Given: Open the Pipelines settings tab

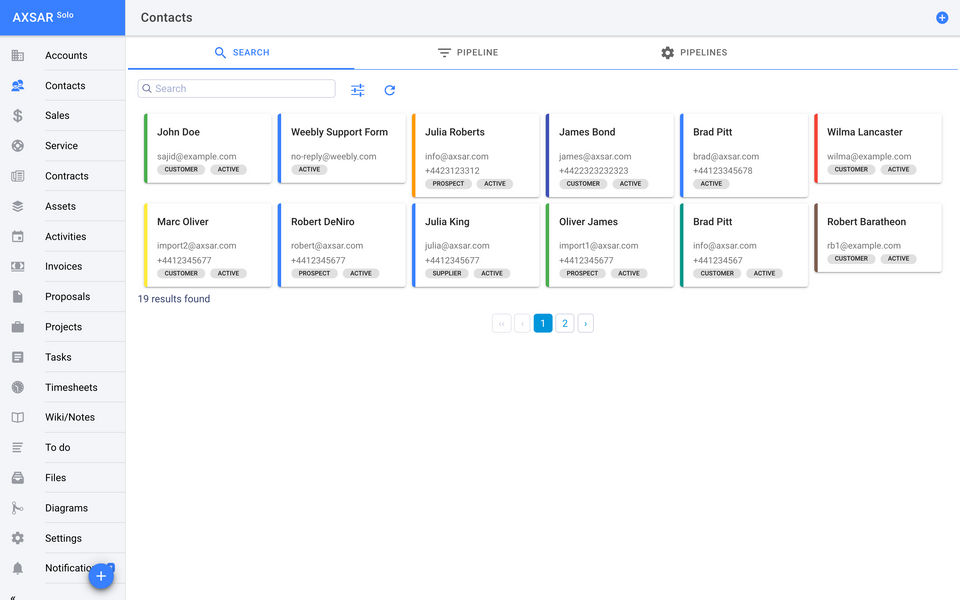Looking at the screenshot, I should click(x=694, y=53).
